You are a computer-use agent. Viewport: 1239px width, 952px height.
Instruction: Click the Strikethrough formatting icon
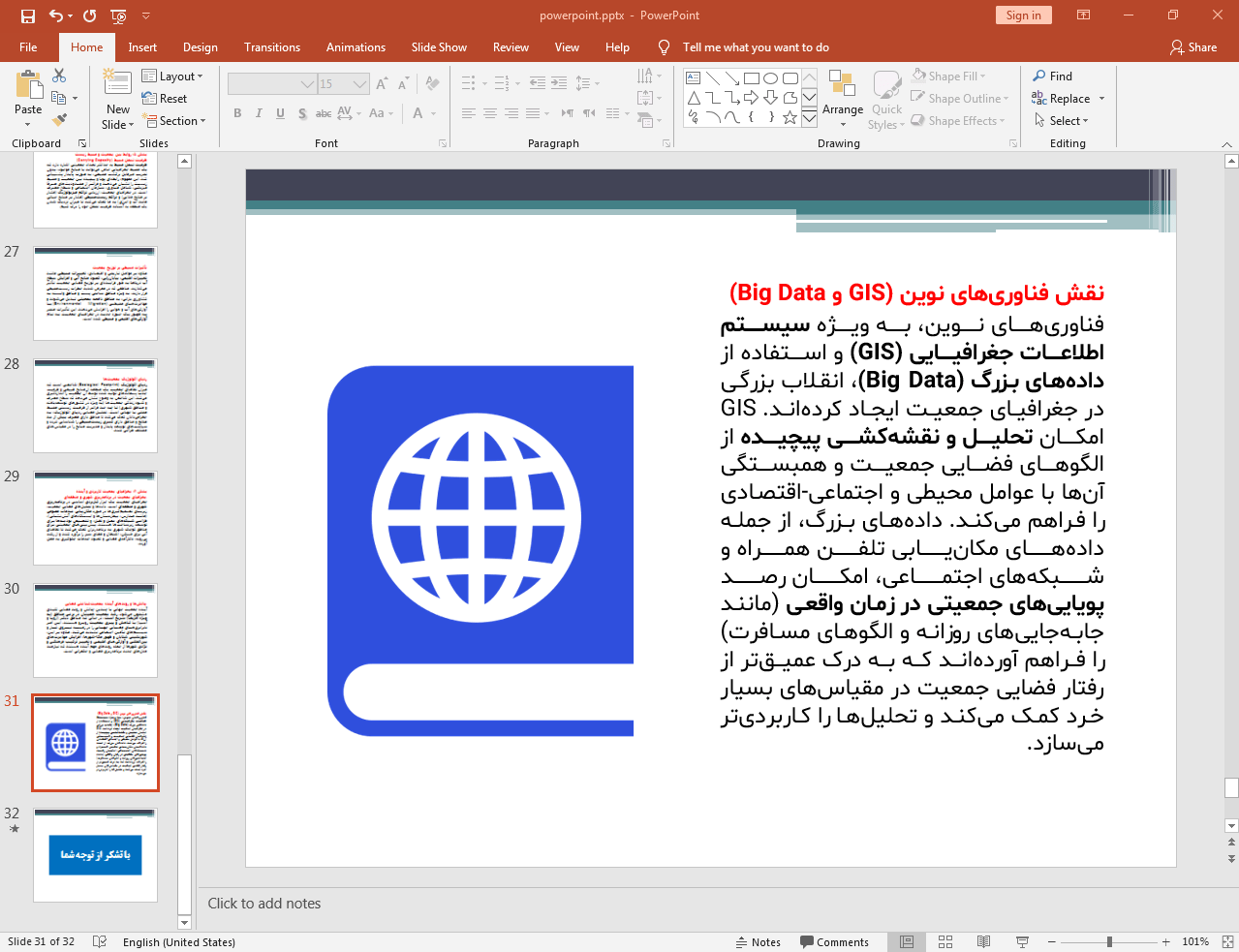click(323, 113)
